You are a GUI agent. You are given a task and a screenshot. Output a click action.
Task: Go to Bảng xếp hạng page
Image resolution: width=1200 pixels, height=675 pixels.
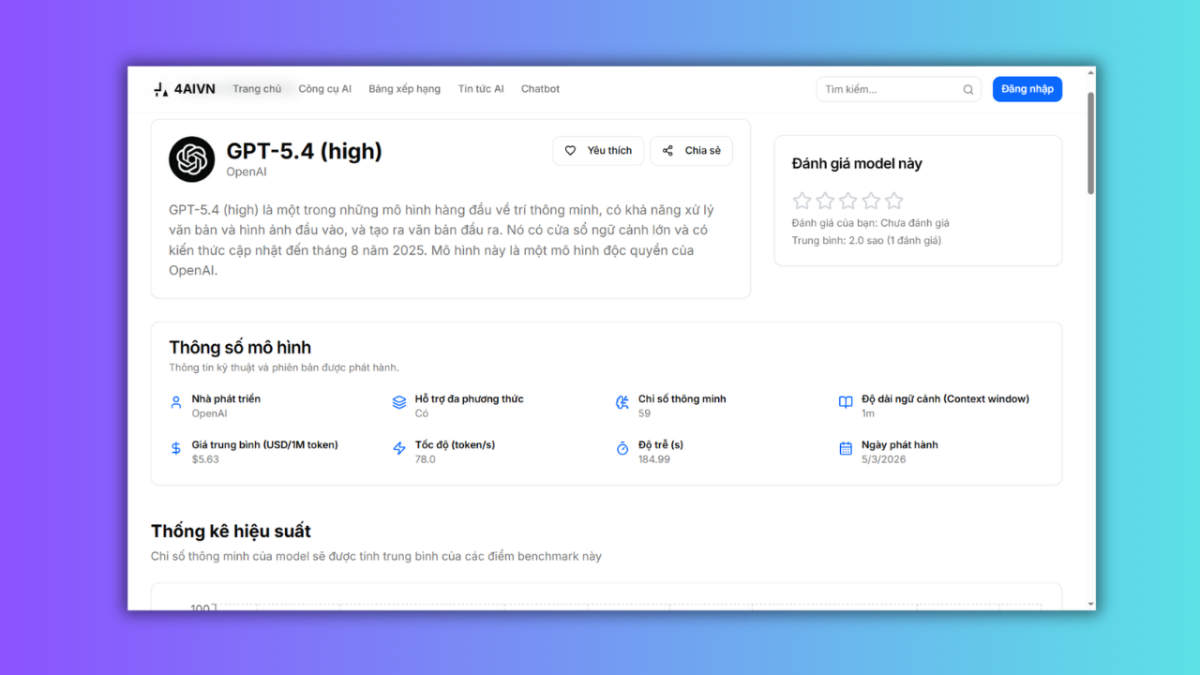[404, 89]
